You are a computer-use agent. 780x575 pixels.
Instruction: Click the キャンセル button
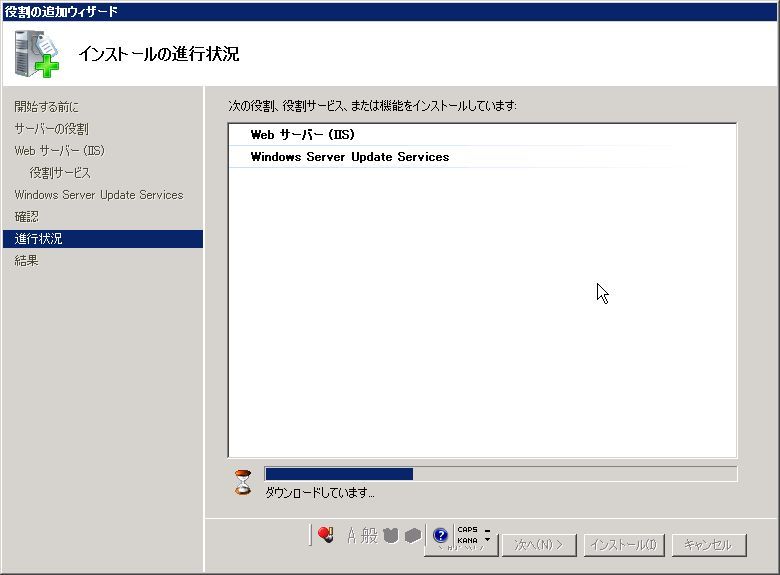pyautogui.click(x=709, y=545)
